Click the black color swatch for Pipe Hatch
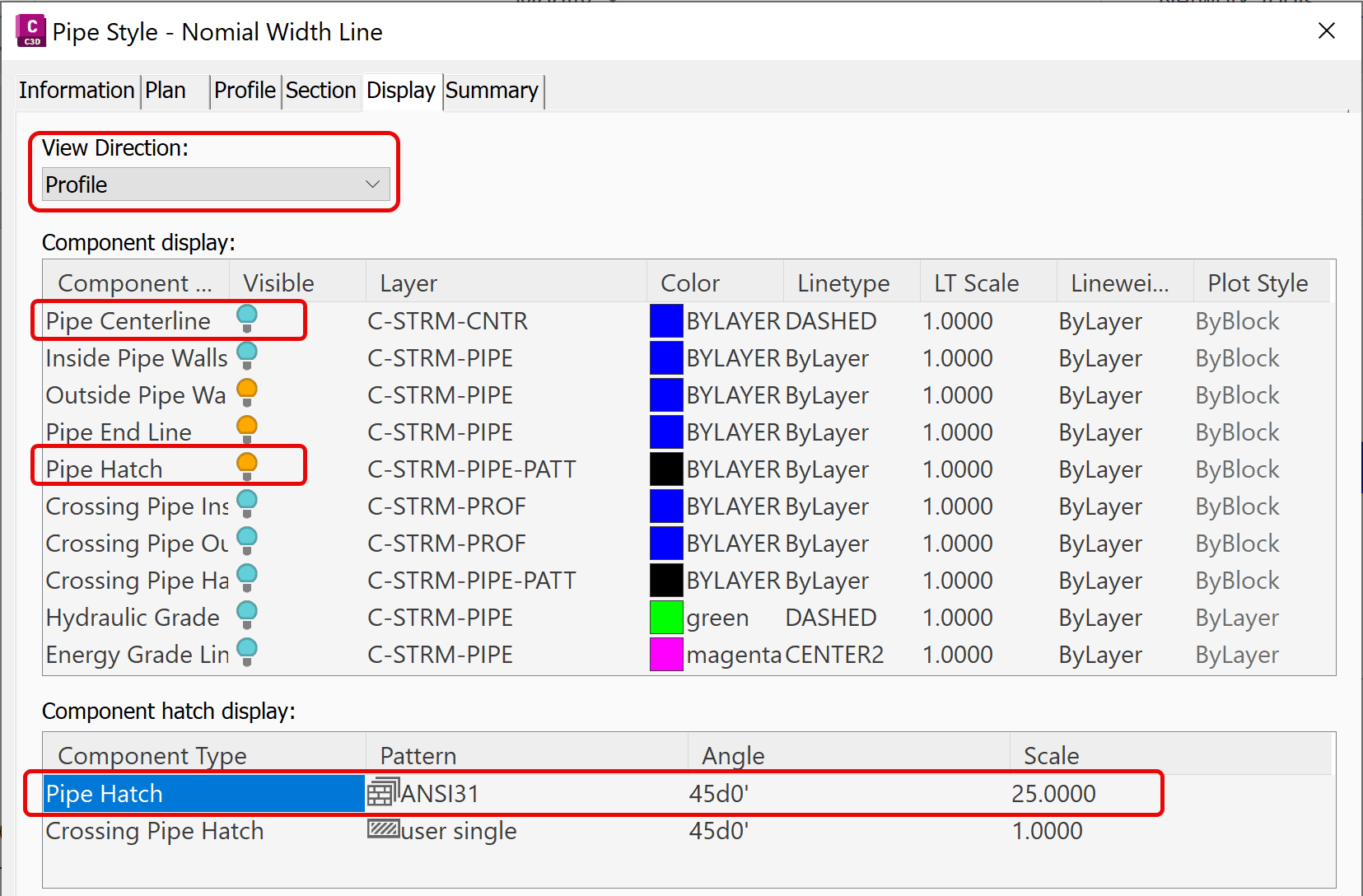Screen dimensions: 1363x896 [666, 469]
